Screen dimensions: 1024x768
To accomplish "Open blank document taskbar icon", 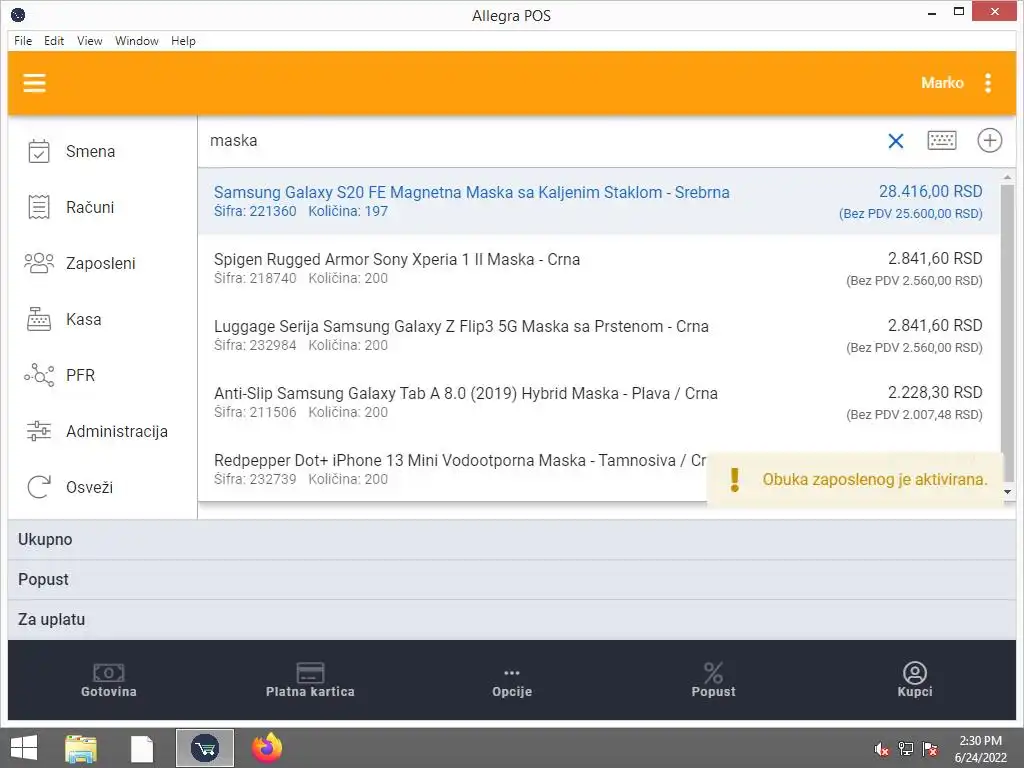I will tap(142, 748).
